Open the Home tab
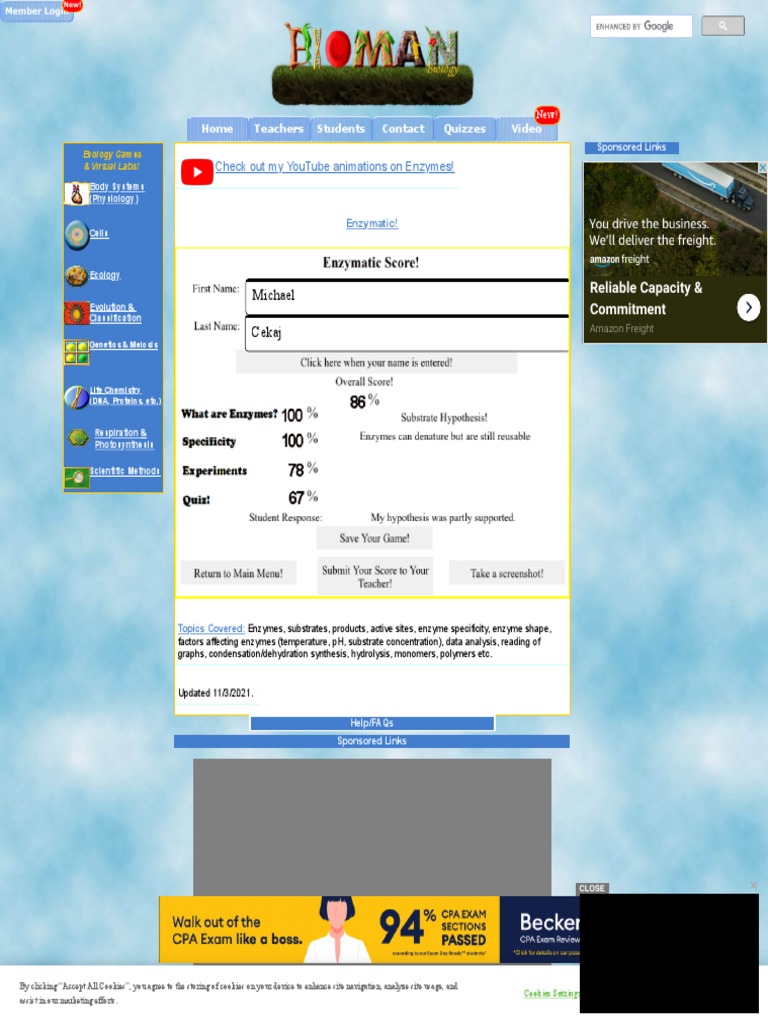 pyautogui.click(x=217, y=129)
